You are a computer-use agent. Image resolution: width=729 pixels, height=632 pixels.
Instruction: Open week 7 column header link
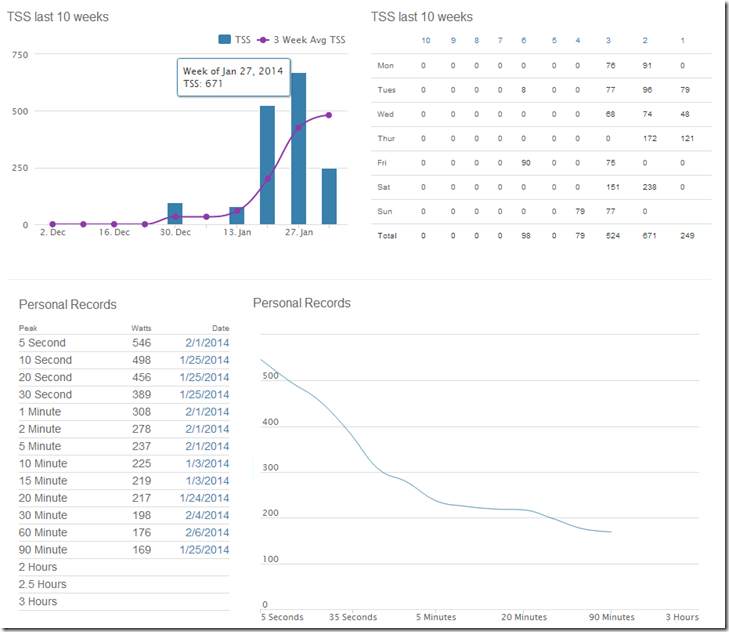point(500,40)
